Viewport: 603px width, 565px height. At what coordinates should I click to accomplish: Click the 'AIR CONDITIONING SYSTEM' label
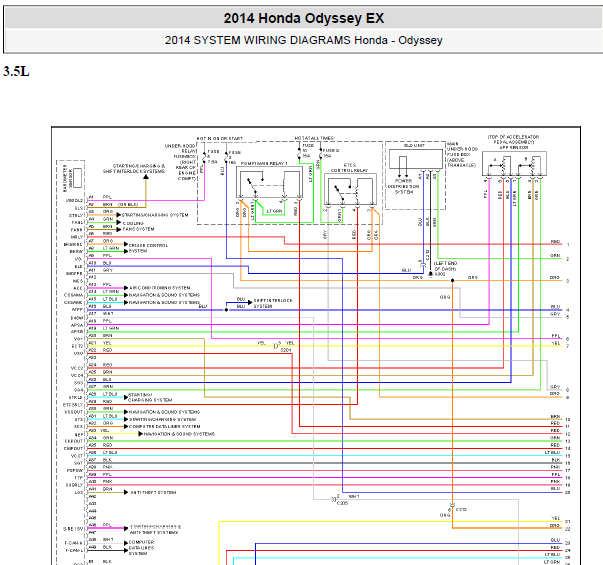160,288
